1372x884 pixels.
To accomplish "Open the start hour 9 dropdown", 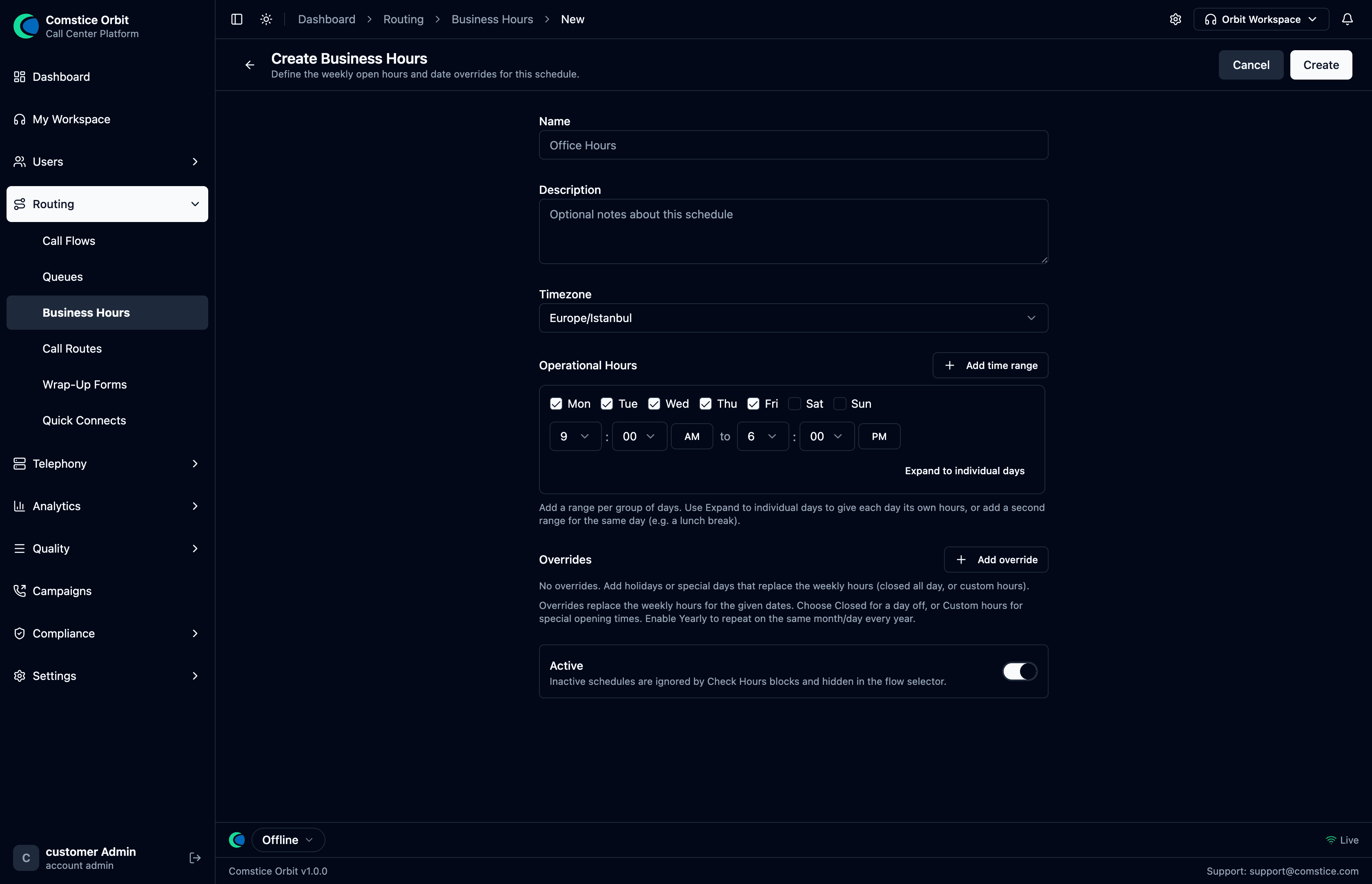I will pyautogui.click(x=575, y=436).
